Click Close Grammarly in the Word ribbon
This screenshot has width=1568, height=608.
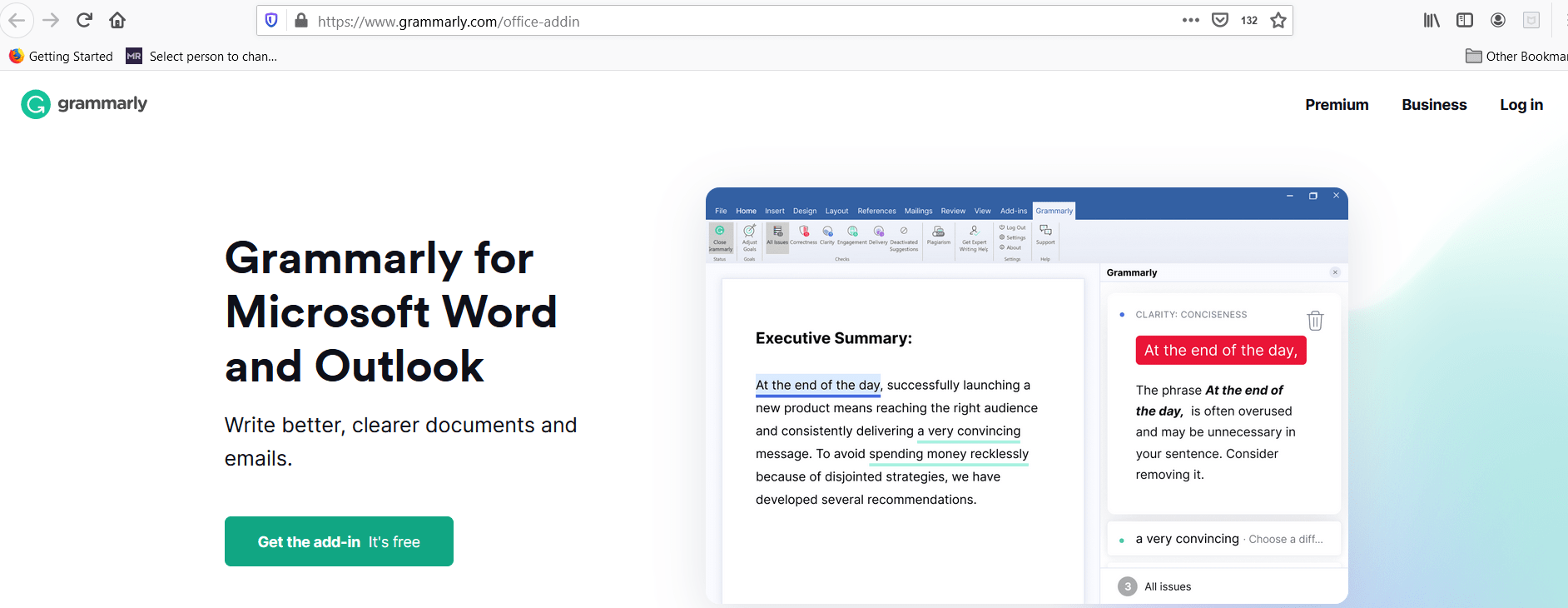(720, 239)
